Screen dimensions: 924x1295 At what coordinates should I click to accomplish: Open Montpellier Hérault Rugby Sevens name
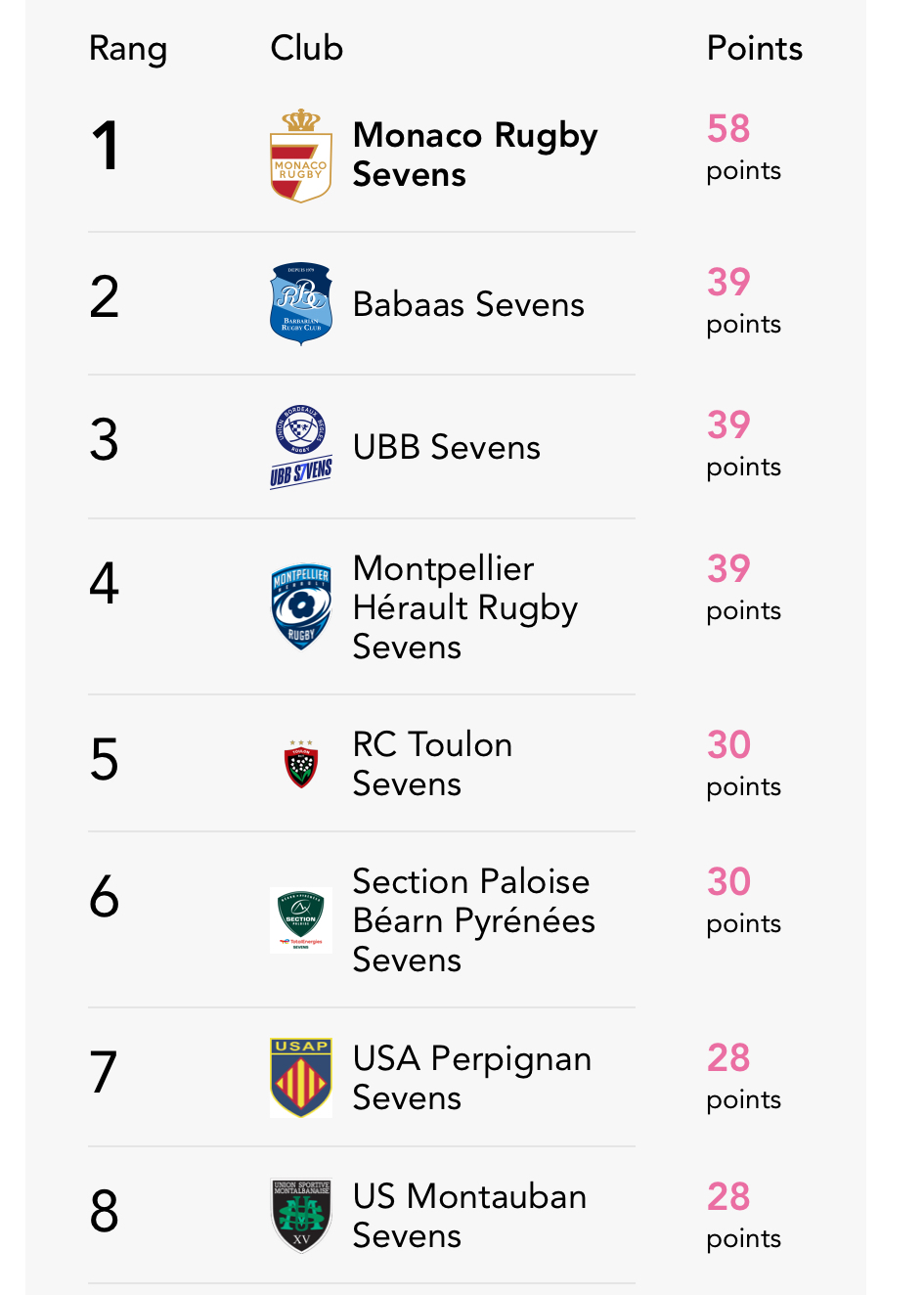(464, 607)
